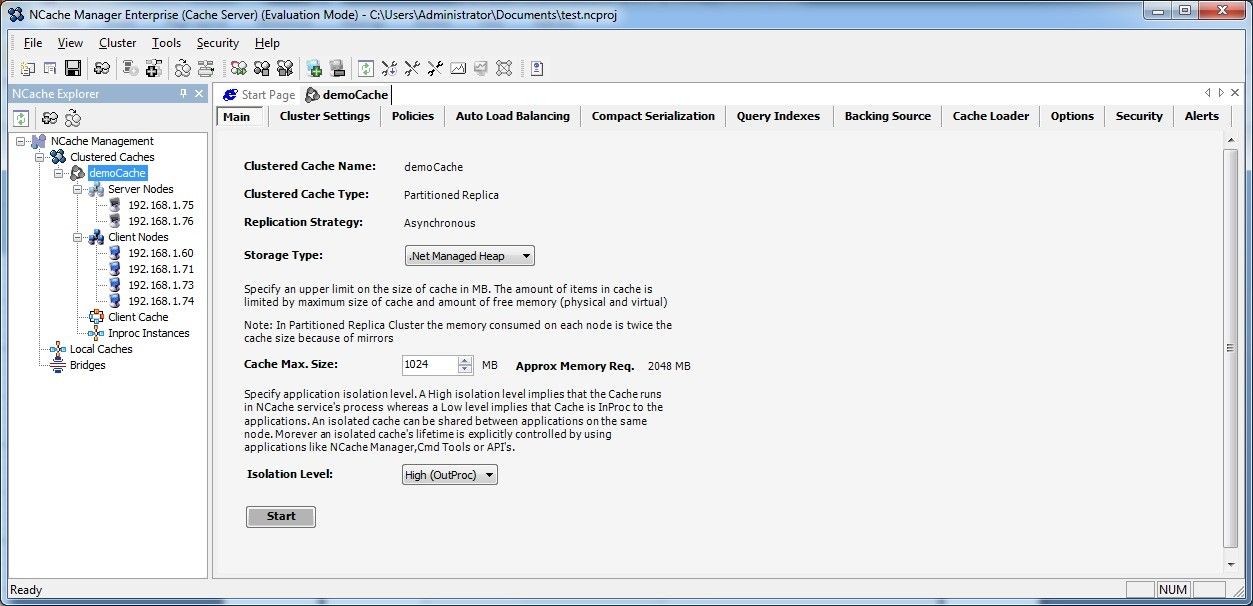Viewport: 1253px width, 606px height.
Task: Open the Isolation Level dropdown
Action: coord(449,475)
